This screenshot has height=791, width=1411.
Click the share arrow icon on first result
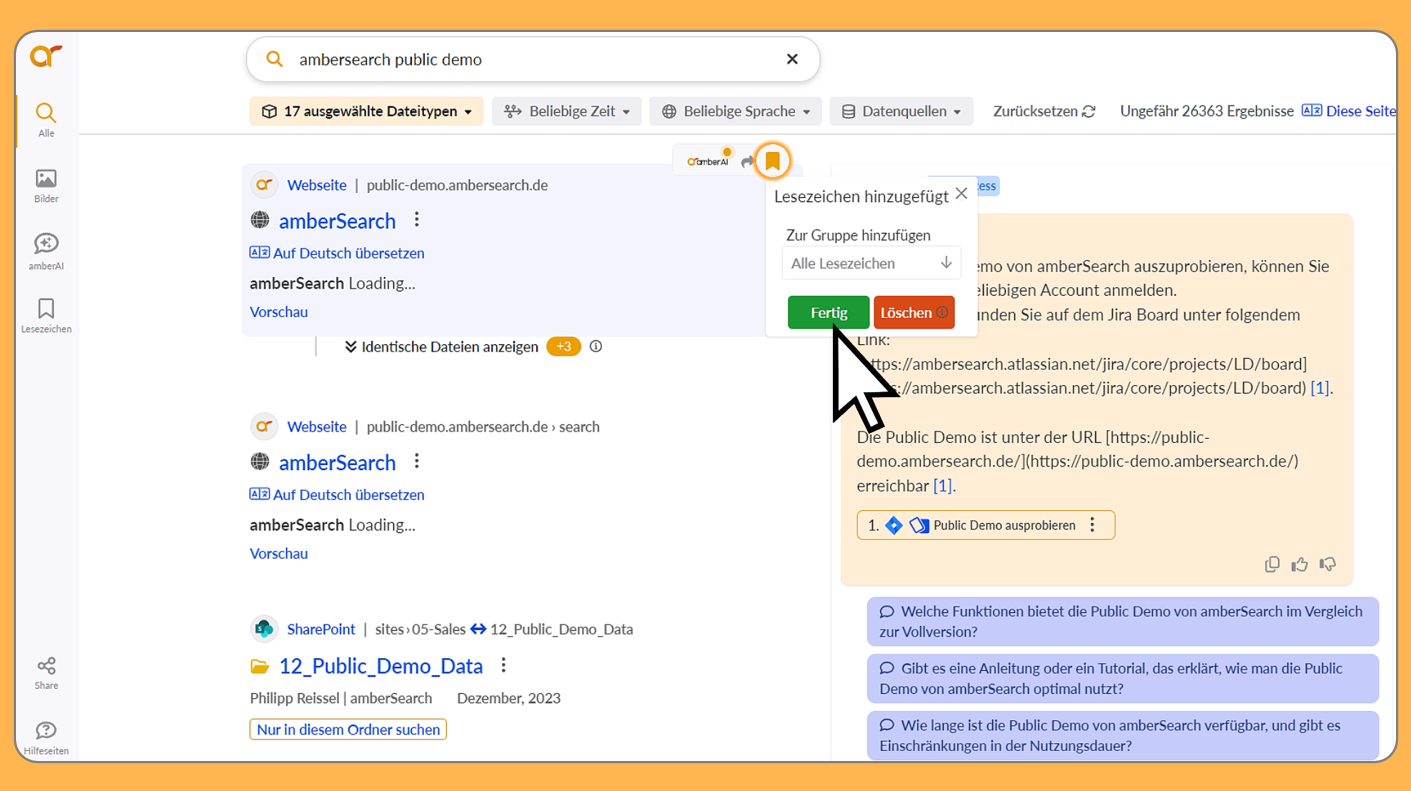pyautogui.click(x=747, y=161)
